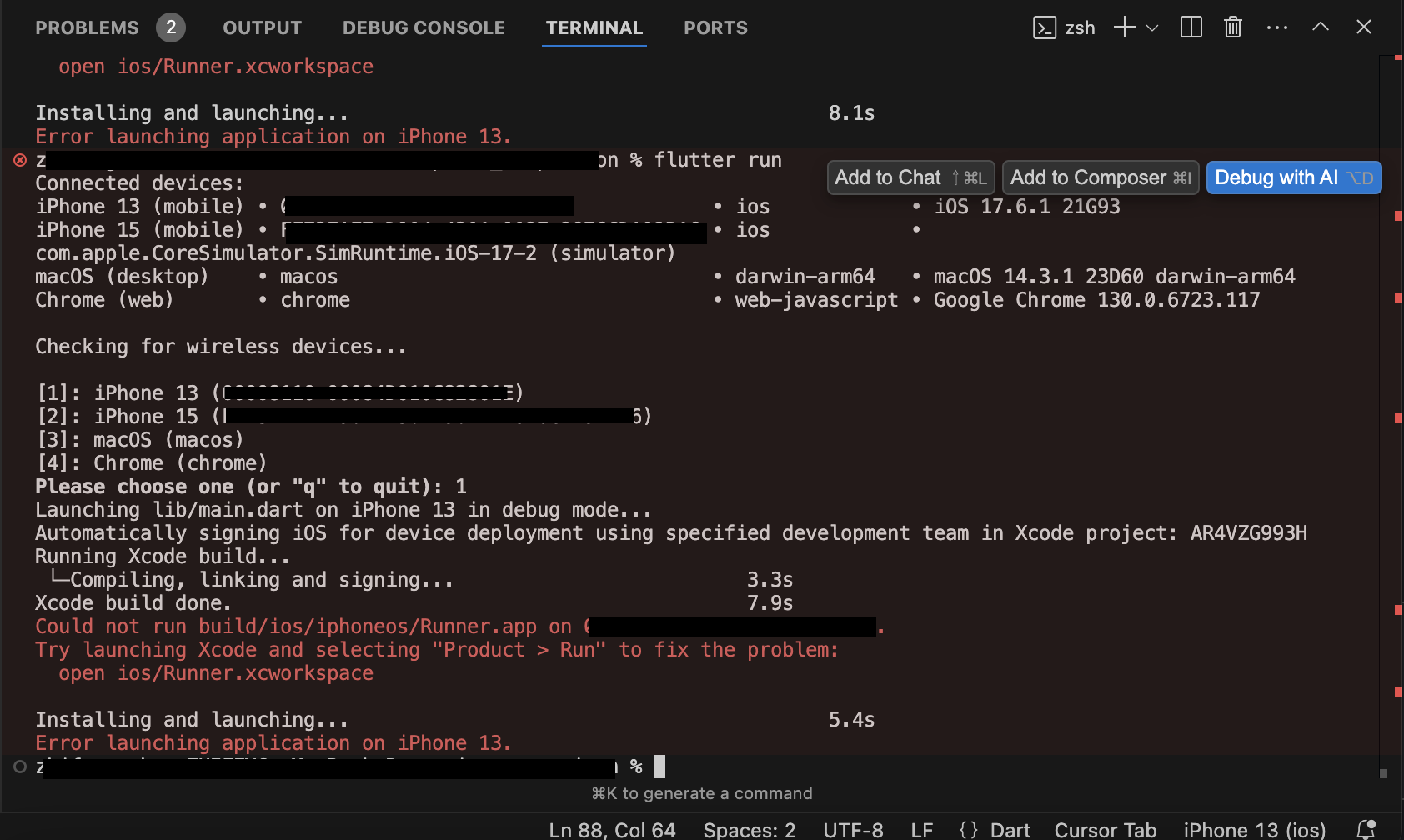Image resolution: width=1404 pixels, height=840 pixels.
Task: Click 'Please choose one' prompt line
Action: pyautogui.click(x=251, y=486)
